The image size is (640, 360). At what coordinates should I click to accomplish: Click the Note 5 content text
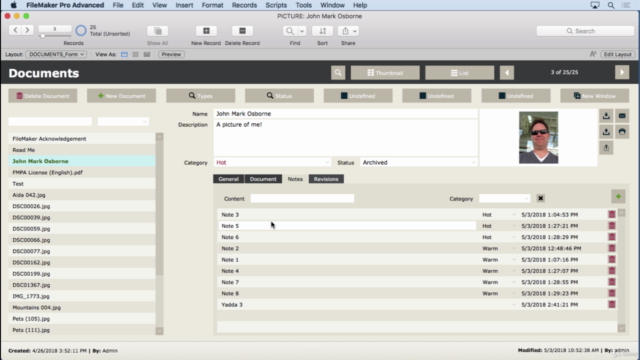pos(230,226)
